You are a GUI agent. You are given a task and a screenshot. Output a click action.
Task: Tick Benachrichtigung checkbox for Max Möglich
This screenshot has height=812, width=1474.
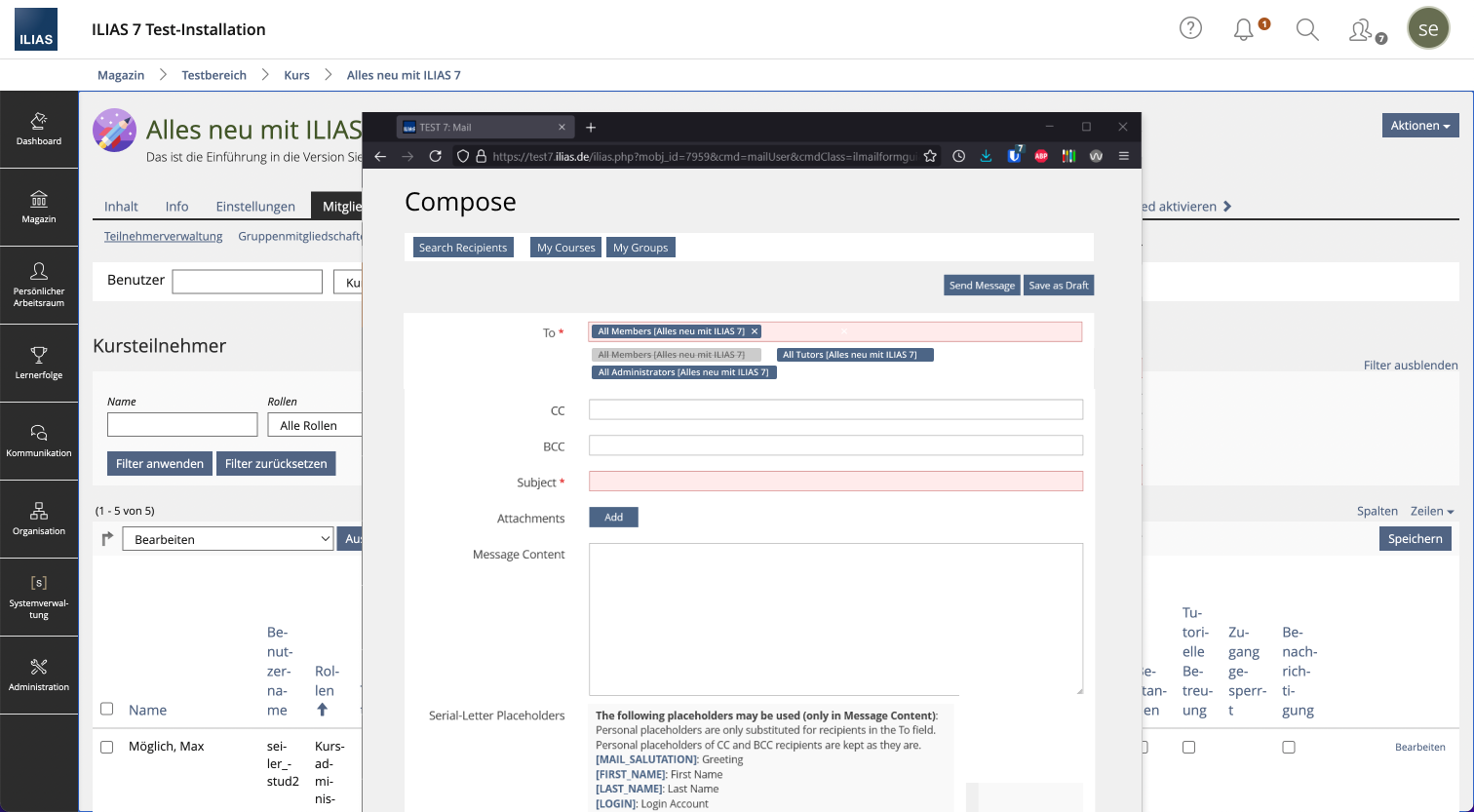(1289, 747)
